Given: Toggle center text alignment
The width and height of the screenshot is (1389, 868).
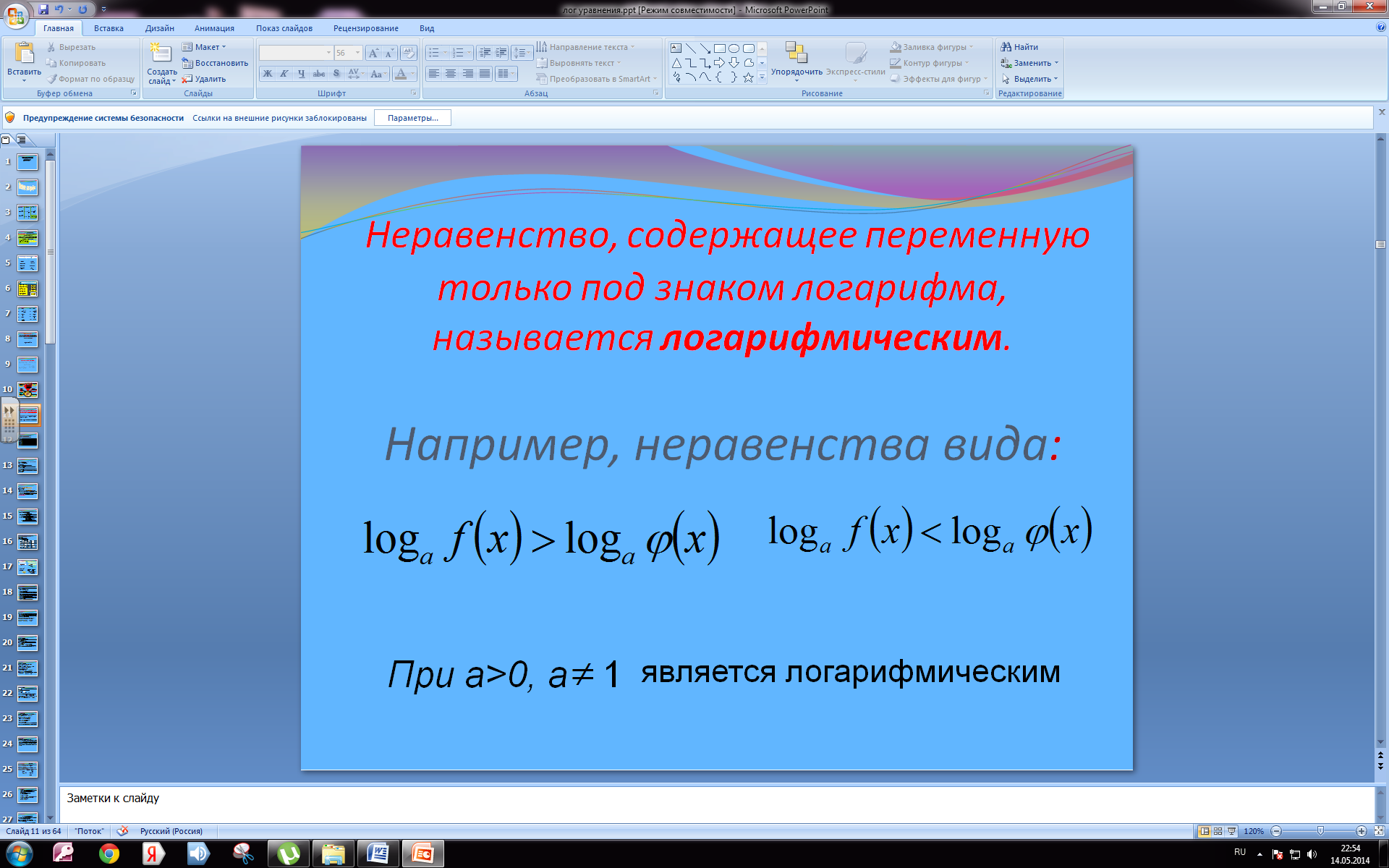Looking at the screenshot, I should coord(451,74).
